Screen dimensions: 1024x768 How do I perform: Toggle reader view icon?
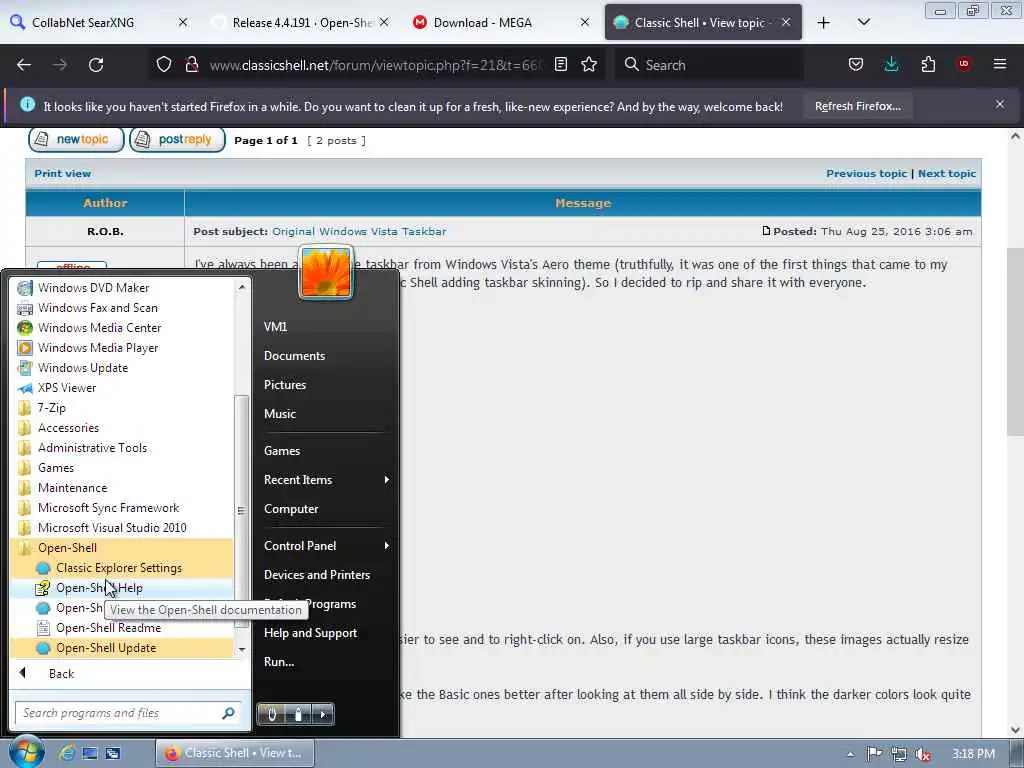point(561,65)
